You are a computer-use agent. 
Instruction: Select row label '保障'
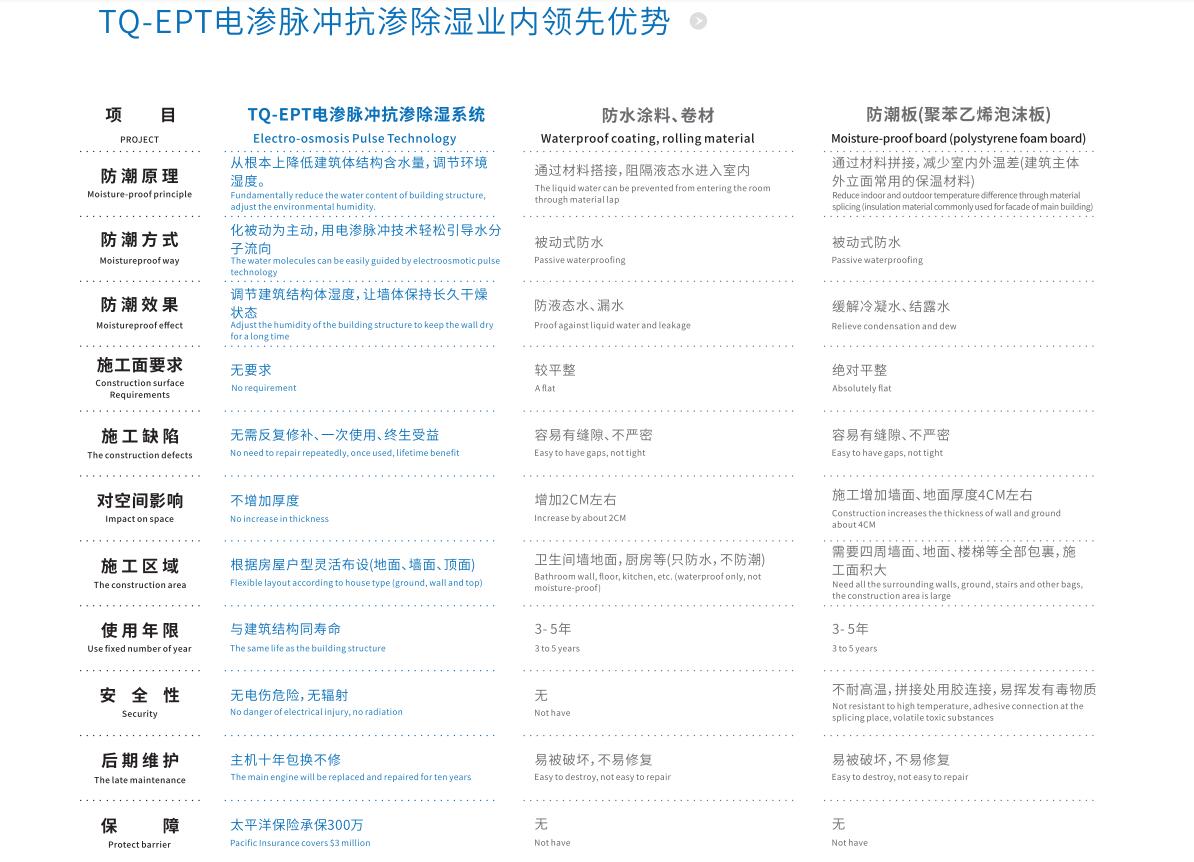click(140, 826)
